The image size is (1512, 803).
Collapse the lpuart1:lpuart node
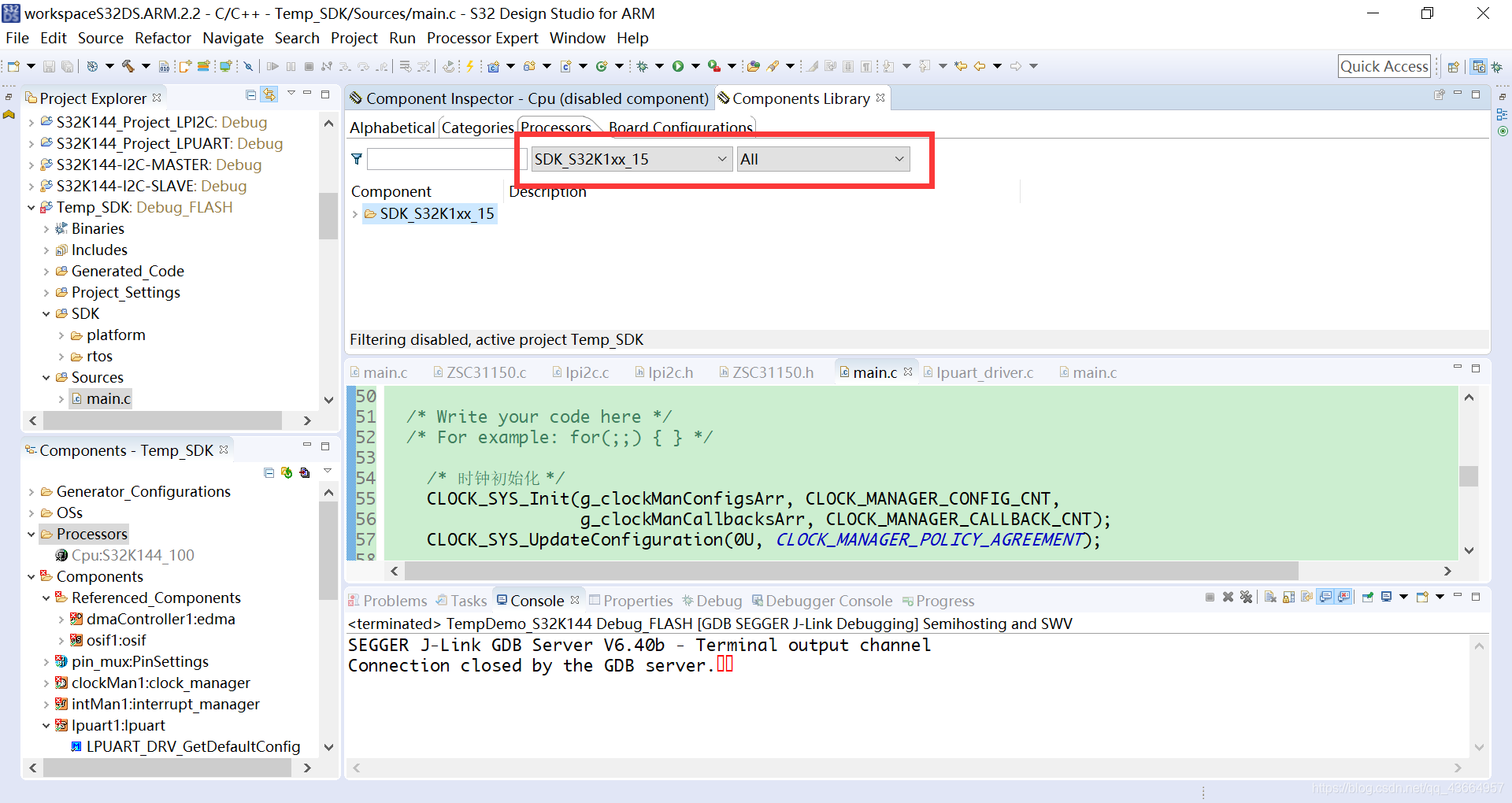[x=46, y=726]
